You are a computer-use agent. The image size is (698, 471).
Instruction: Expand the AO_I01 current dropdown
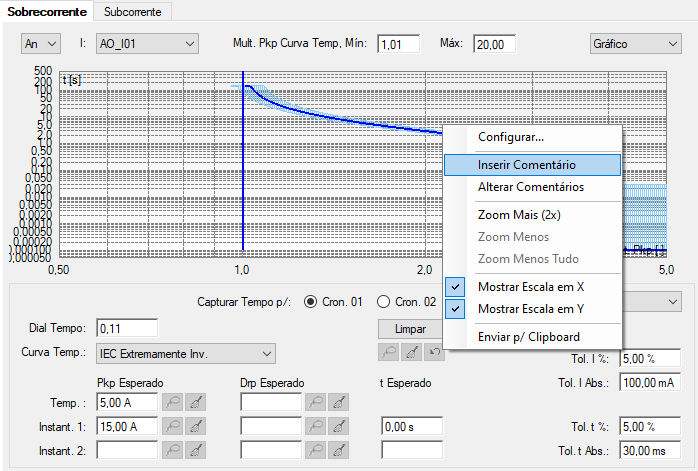tap(147, 44)
